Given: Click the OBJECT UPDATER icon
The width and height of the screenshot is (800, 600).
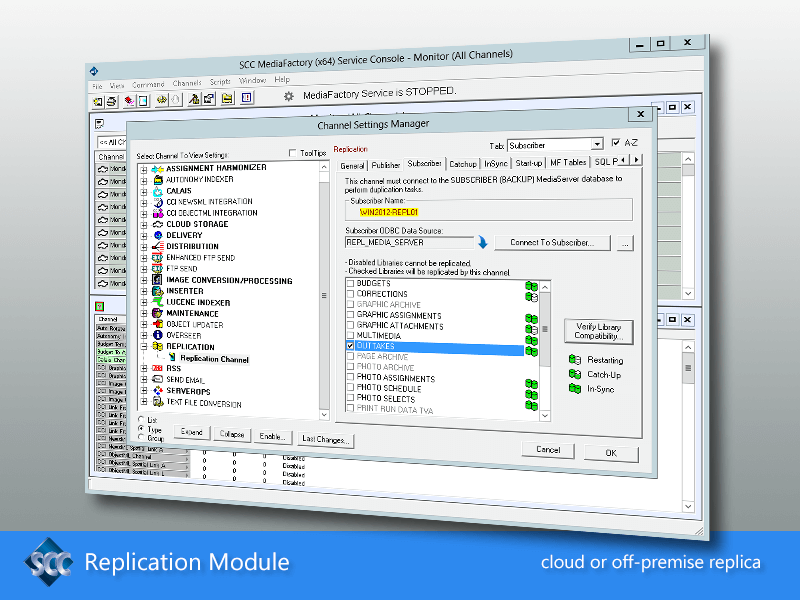Looking at the screenshot, I should 157,324.
